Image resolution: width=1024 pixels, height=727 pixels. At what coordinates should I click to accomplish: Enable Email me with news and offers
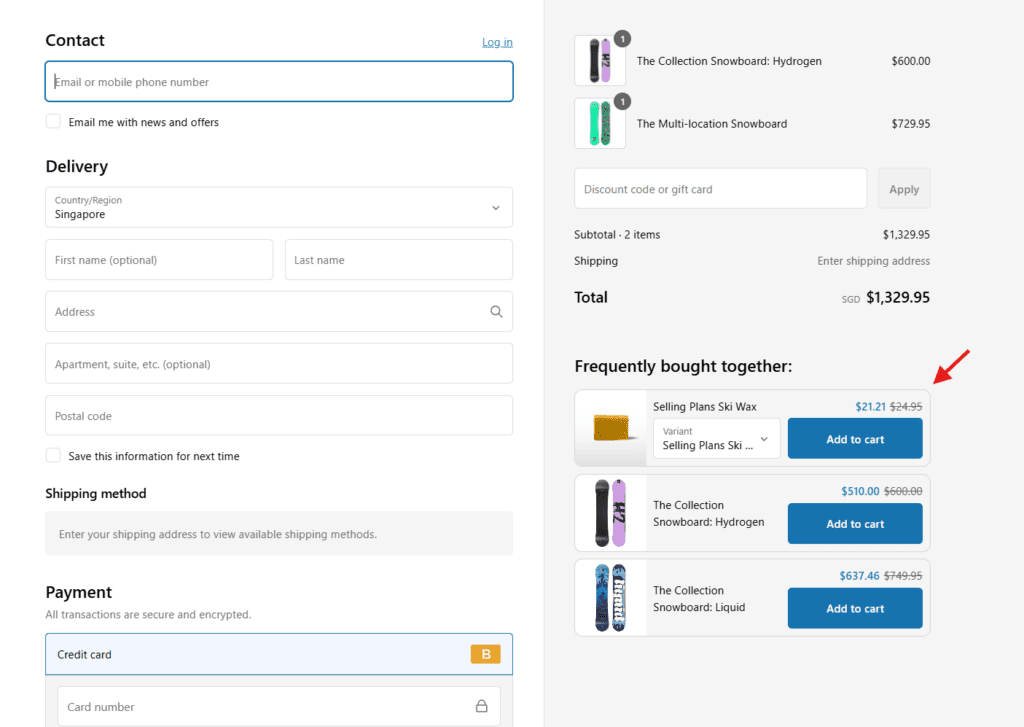53,122
